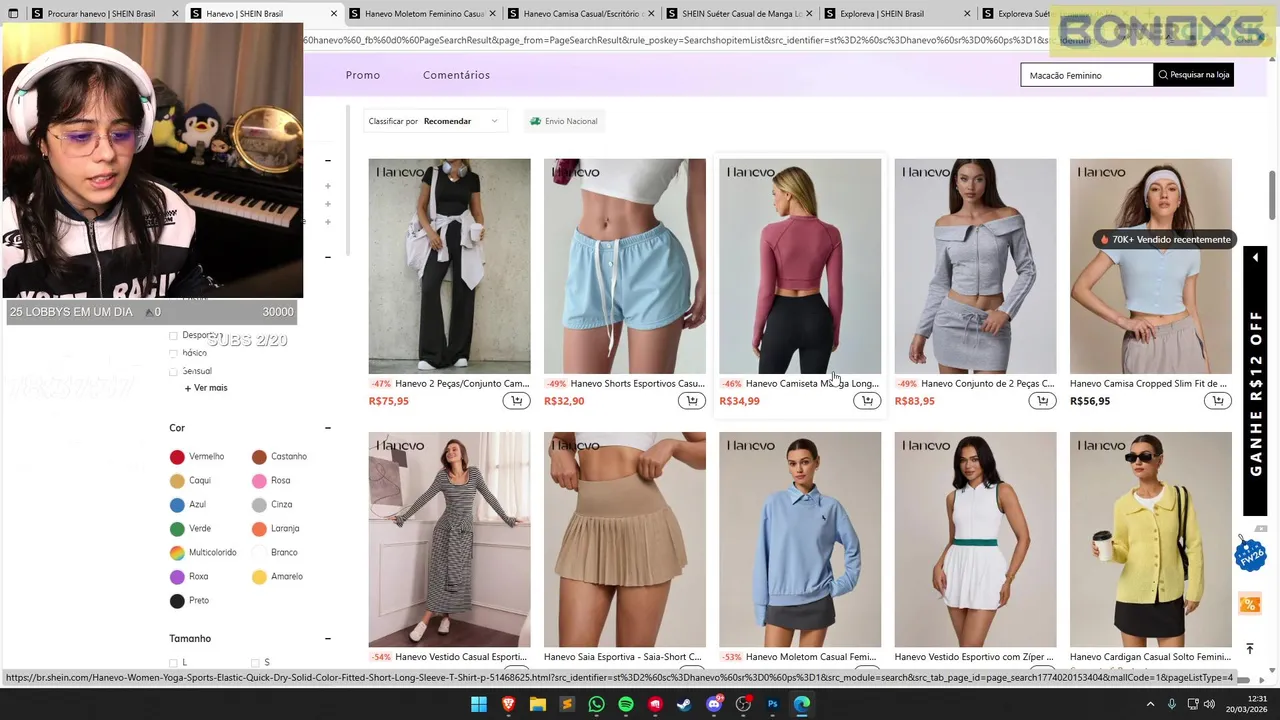Open Steam from the taskbar
The height and width of the screenshot is (720, 1280).
point(684,704)
